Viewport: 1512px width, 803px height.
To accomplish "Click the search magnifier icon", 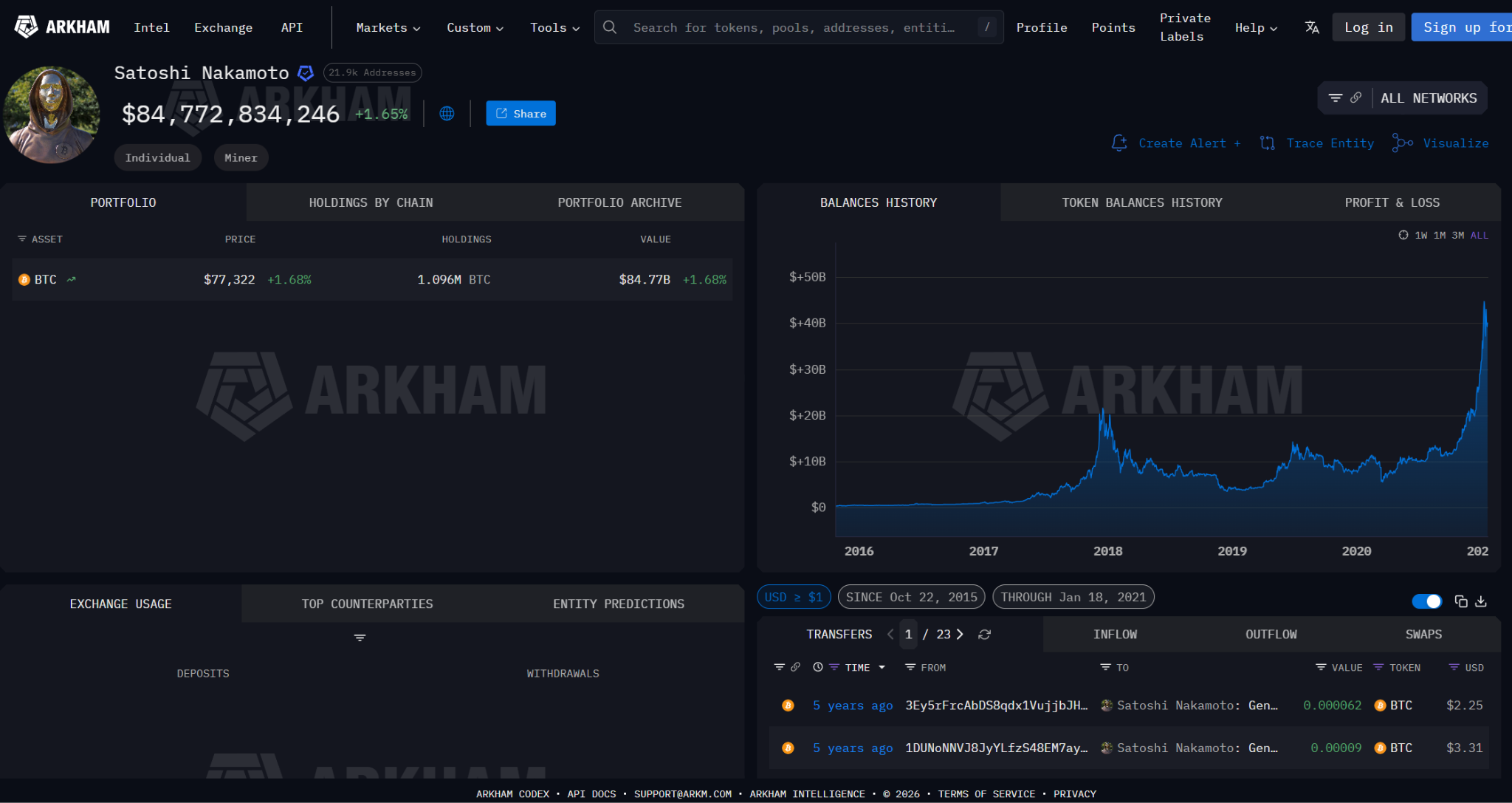I will pos(610,27).
